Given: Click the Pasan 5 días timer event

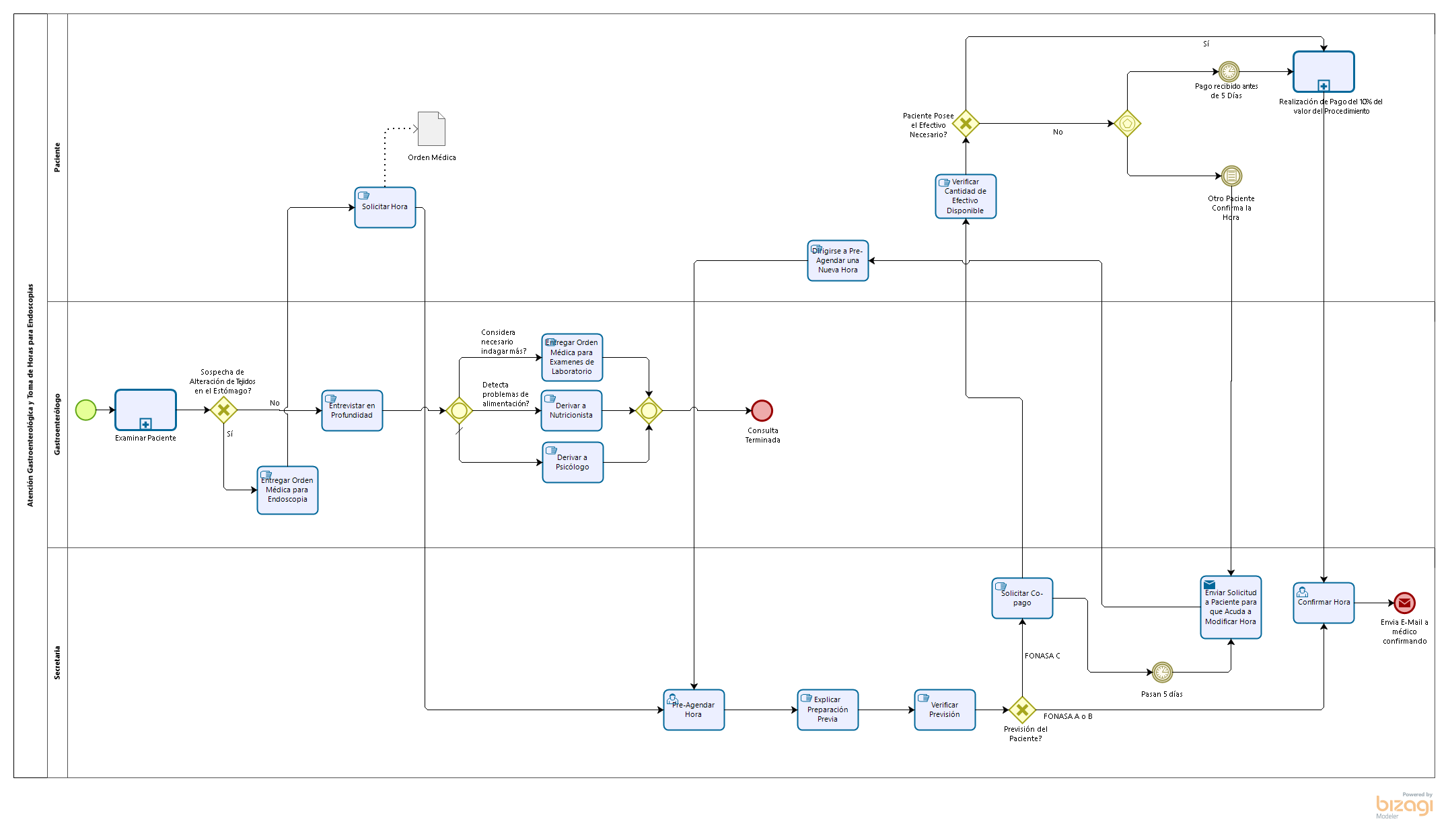Looking at the screenshot, I should (x=1162, y=672).
